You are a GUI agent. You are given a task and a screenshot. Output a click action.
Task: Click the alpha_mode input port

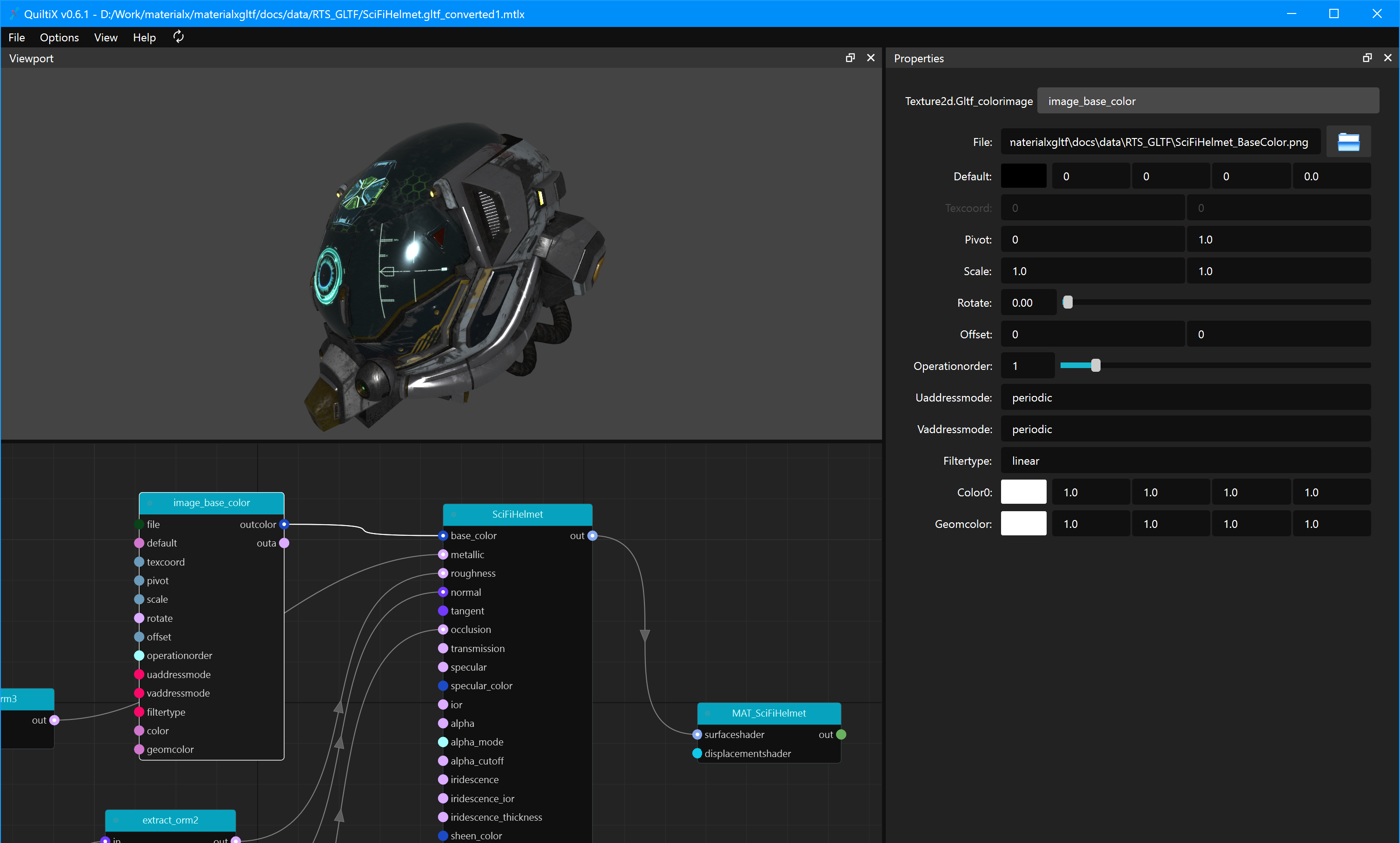coord(443,742)
